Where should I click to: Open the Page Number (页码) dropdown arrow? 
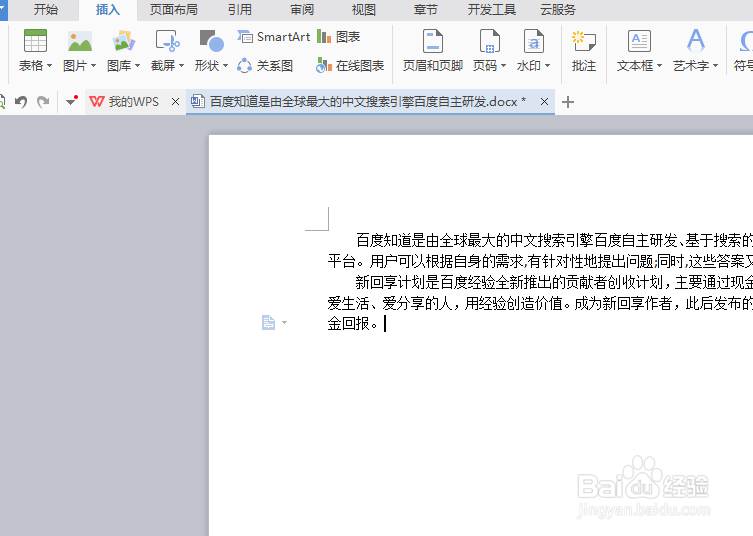point(503,66)
